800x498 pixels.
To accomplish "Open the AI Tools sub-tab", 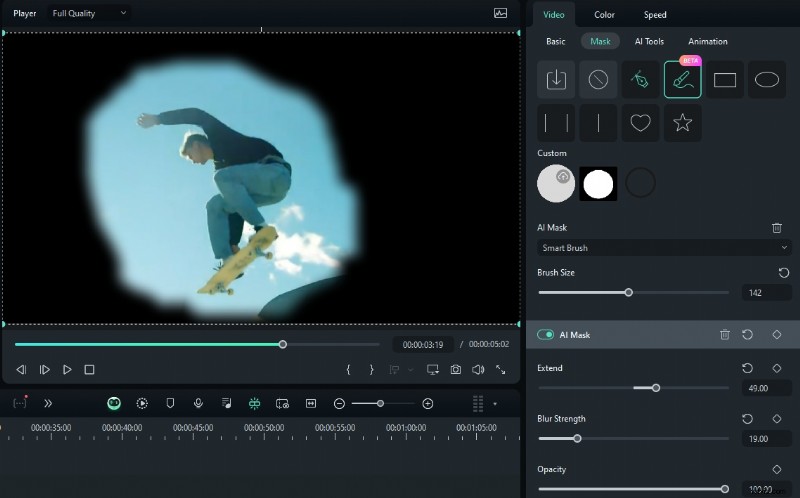I will pos(649,41).
